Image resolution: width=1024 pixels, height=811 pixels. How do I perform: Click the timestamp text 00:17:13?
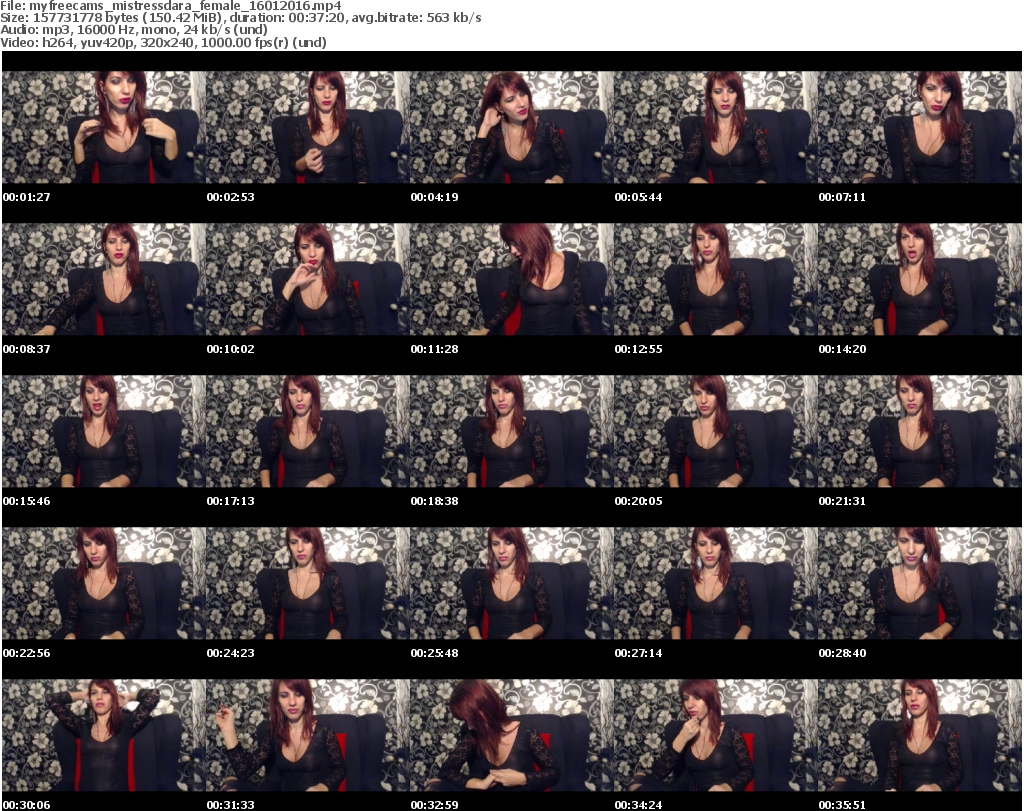pyautogui.click(x=231, y=501)
